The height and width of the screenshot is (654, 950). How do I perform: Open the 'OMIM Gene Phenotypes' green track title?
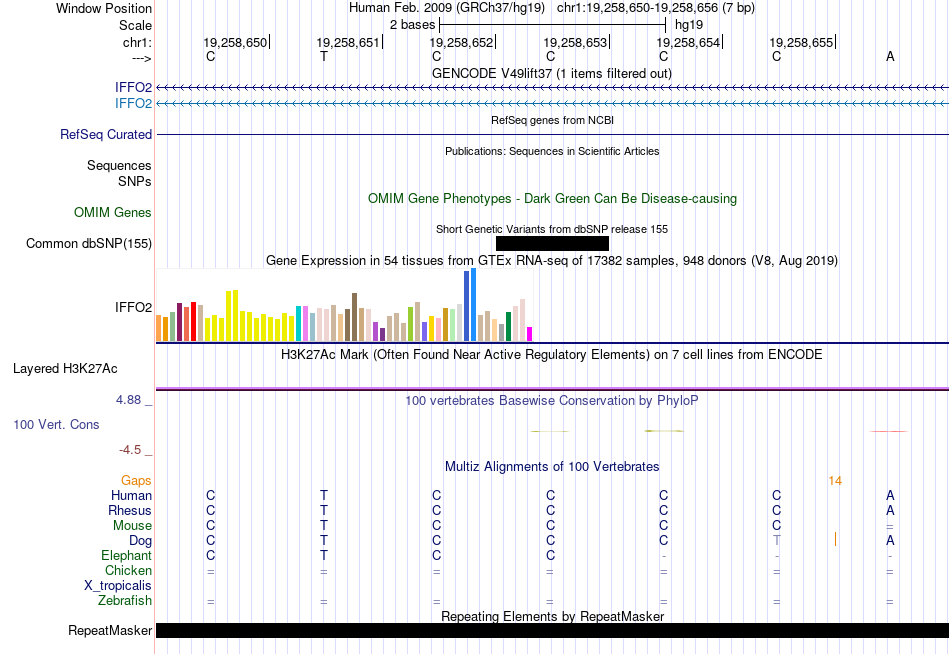tap(552, 199)
